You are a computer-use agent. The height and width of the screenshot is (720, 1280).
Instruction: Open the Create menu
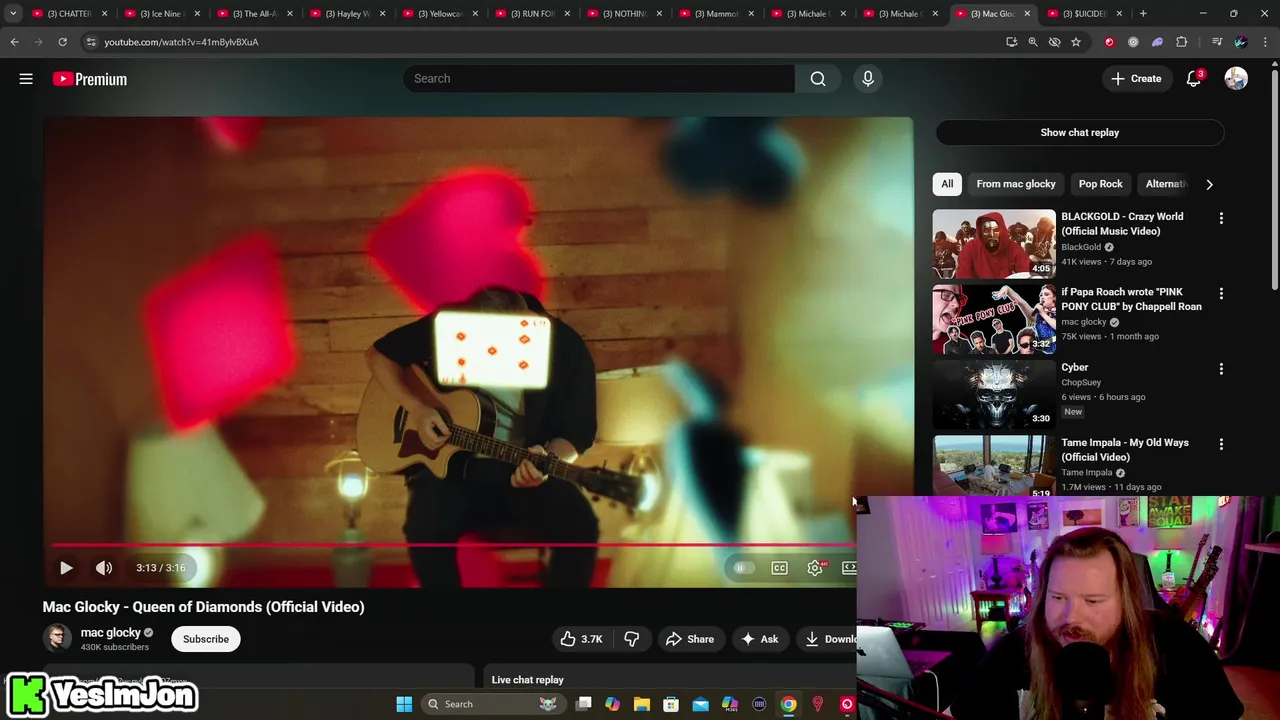click(1136, 79)
